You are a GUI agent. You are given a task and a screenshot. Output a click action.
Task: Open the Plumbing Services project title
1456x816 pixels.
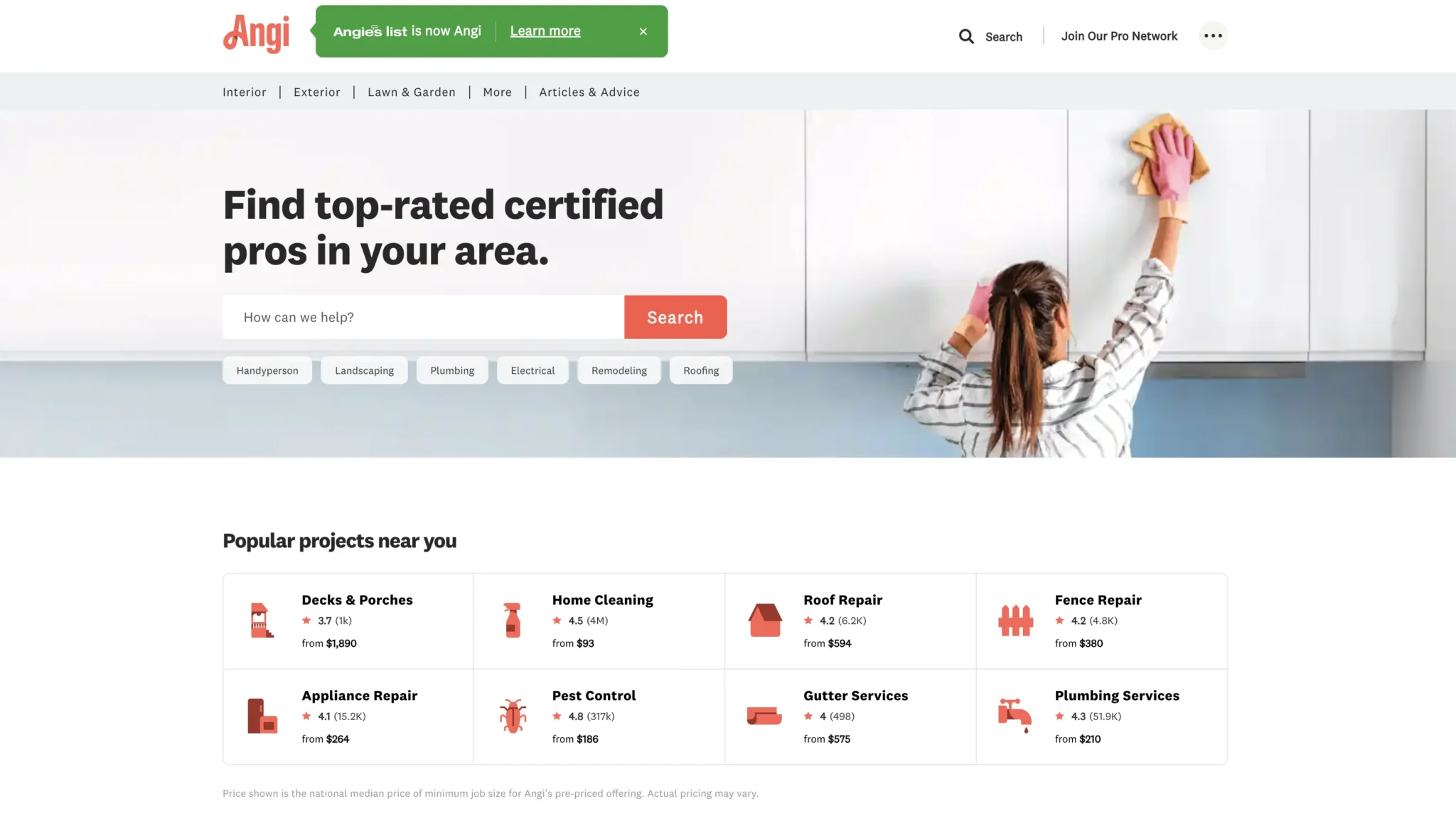[1117, 696]
